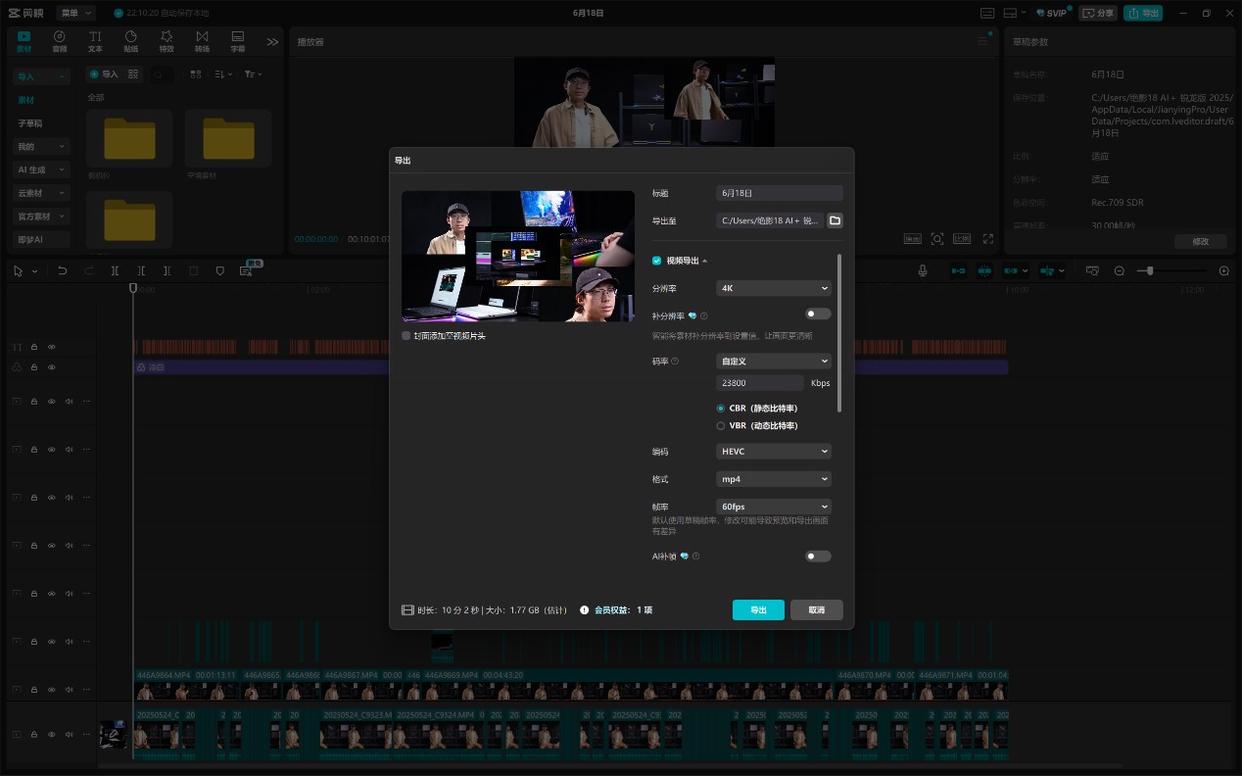Viewport: 1242px width, 776px height.
Task: Open the 帧率 60fps dropdown
Action: point(773,507)
